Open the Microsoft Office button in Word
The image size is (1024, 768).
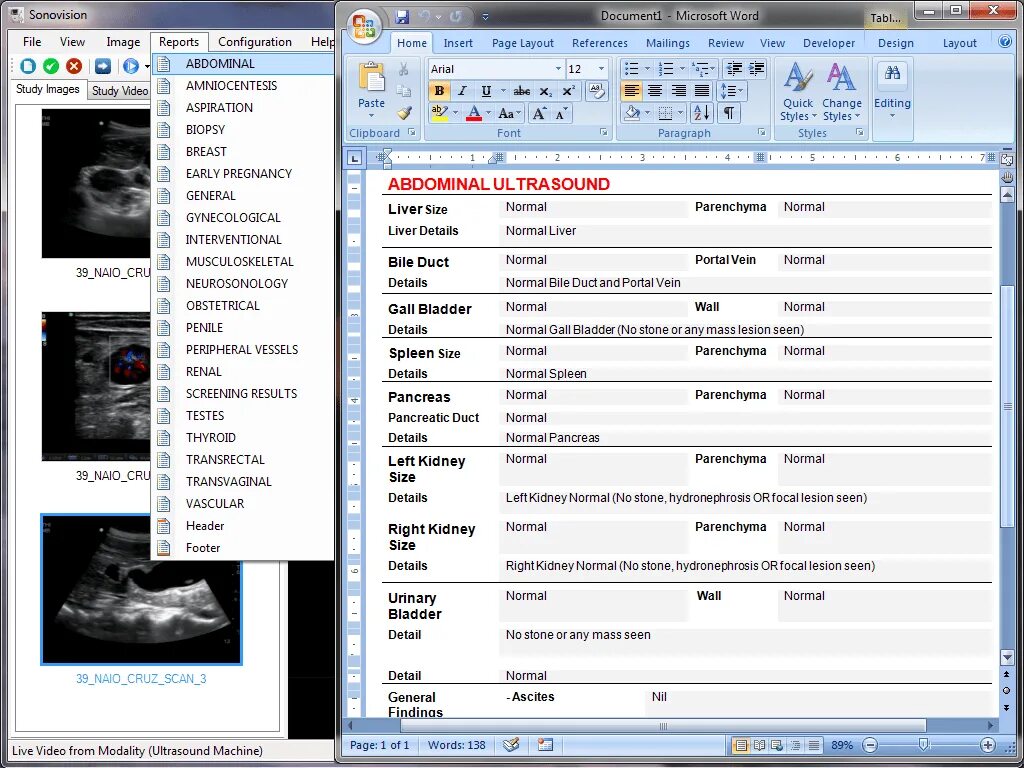click(x=364, y=26)
